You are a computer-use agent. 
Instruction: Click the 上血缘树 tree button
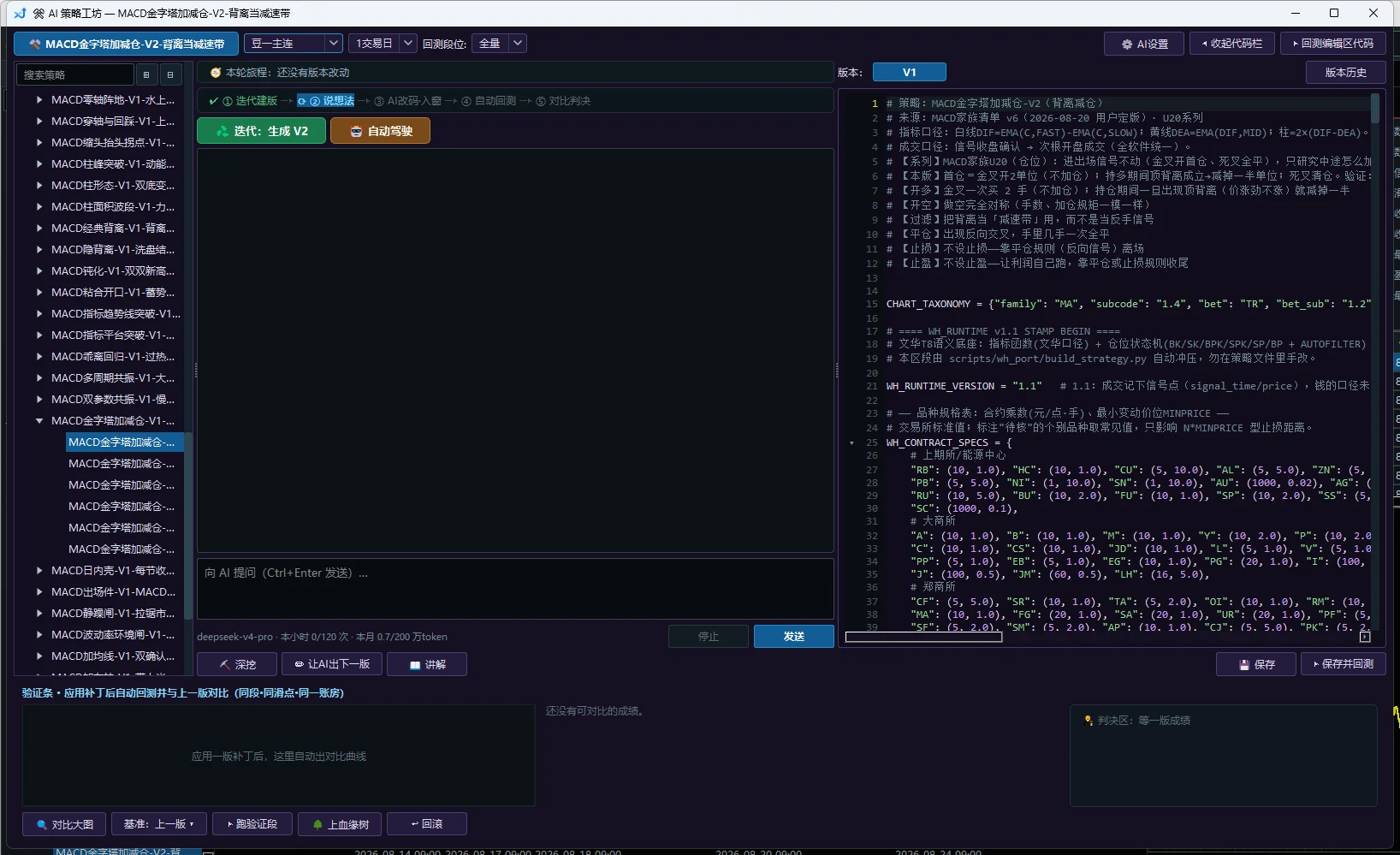click(x=340, y=824)
